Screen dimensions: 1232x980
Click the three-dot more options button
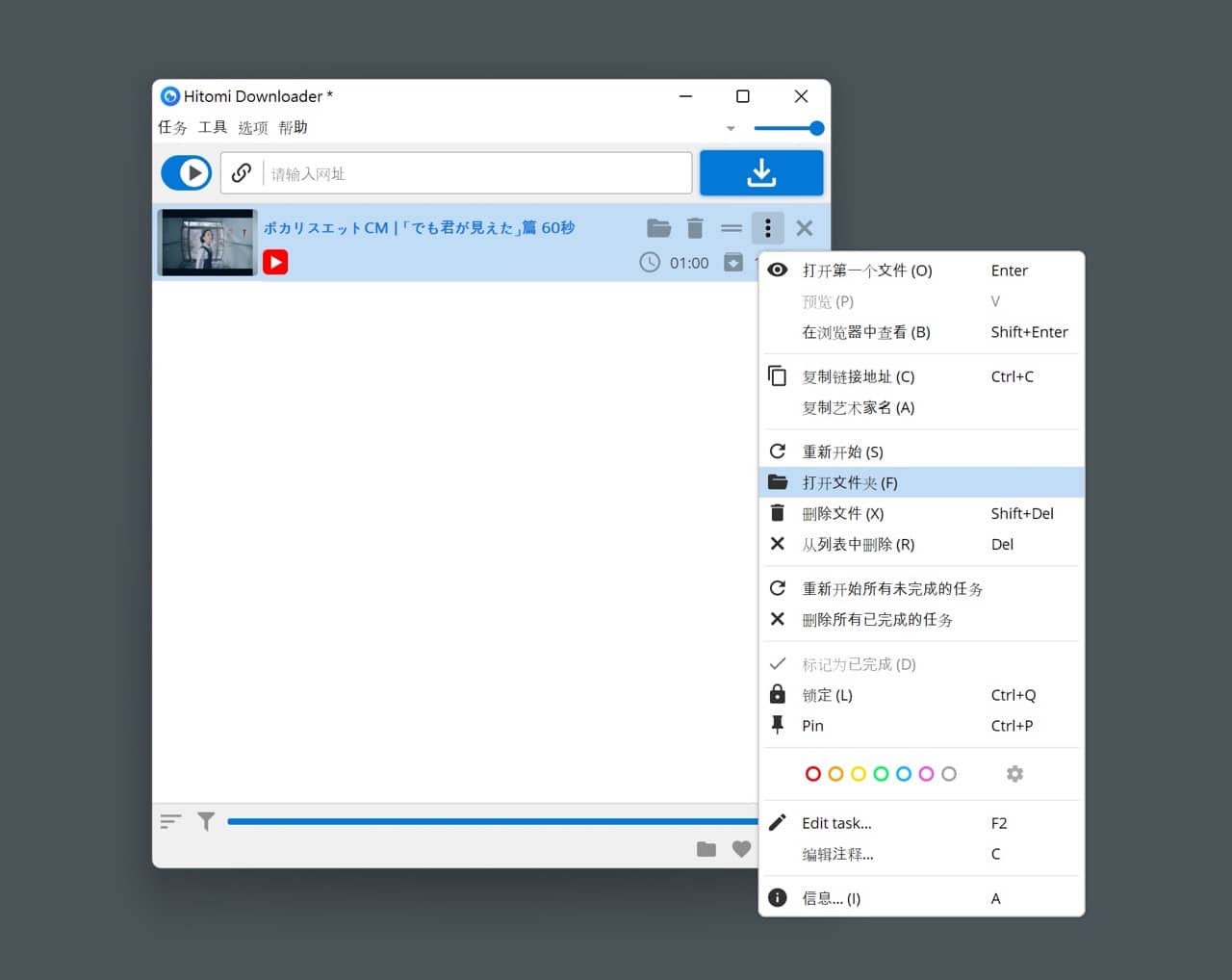(768, 228)
